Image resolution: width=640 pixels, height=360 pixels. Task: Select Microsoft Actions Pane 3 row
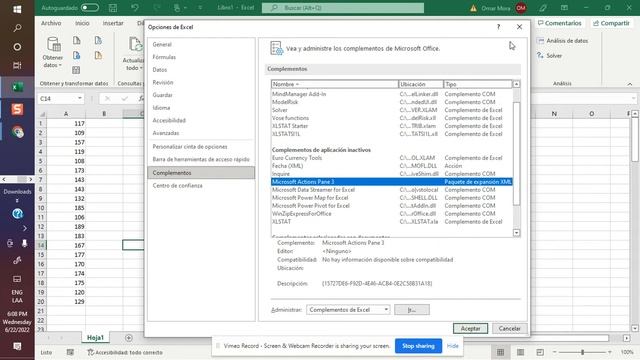click(x=391, y=182)
